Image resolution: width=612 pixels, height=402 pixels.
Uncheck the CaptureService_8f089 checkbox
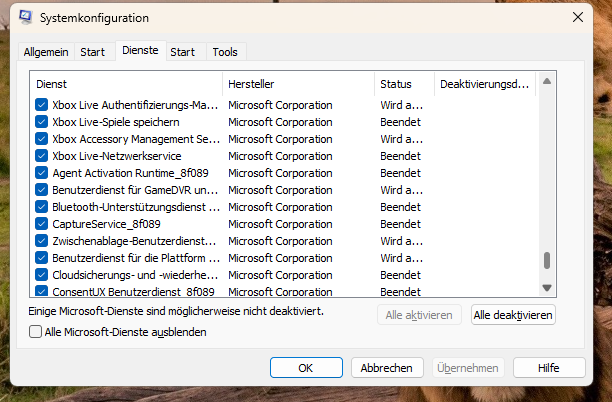[41, 224]
